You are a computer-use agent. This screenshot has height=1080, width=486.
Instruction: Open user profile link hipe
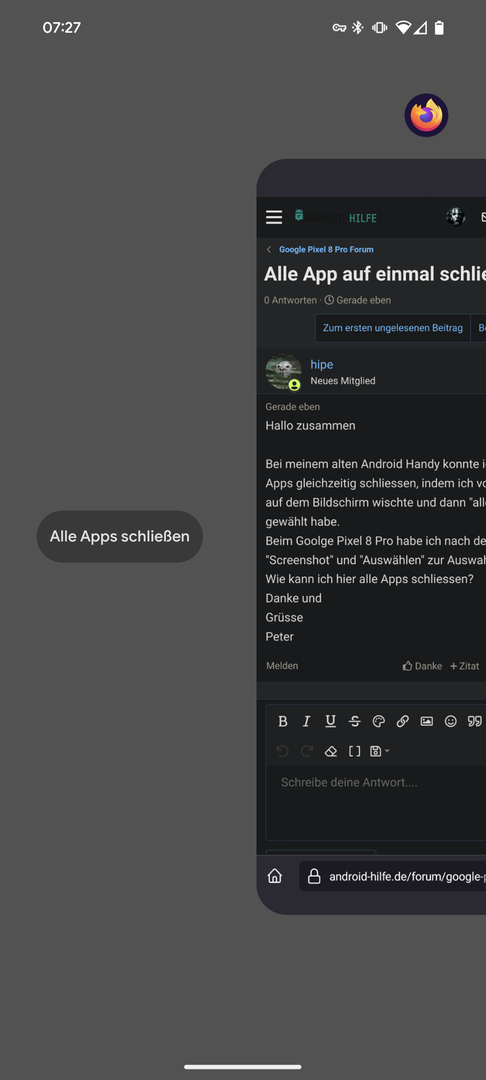point(321,364)
